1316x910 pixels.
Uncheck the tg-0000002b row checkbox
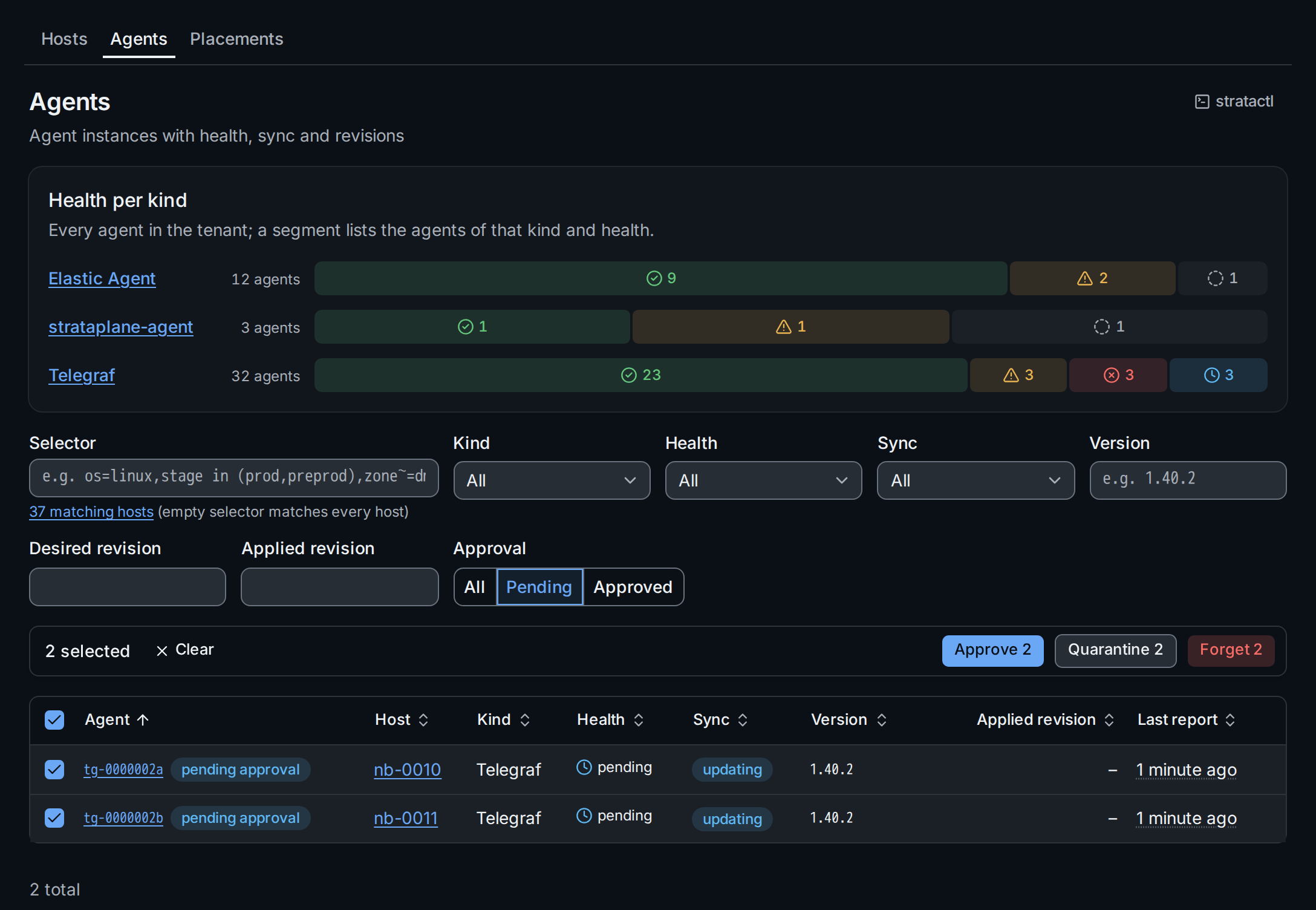(54, 818)
